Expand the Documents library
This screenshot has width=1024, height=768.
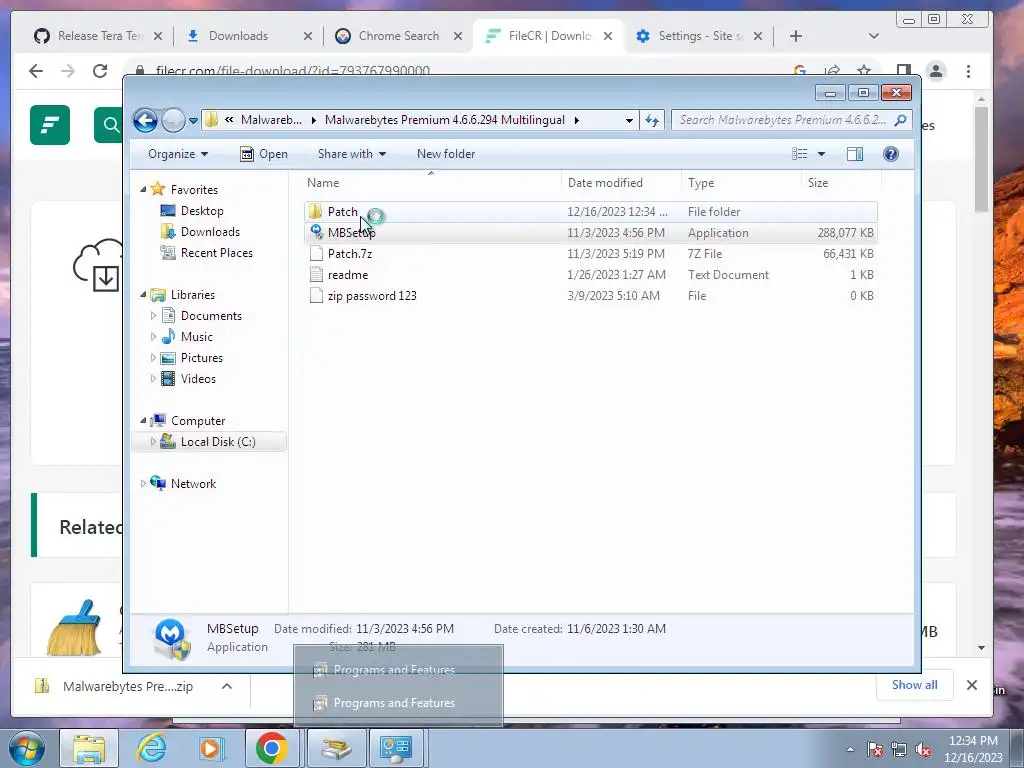coord(153,315)
